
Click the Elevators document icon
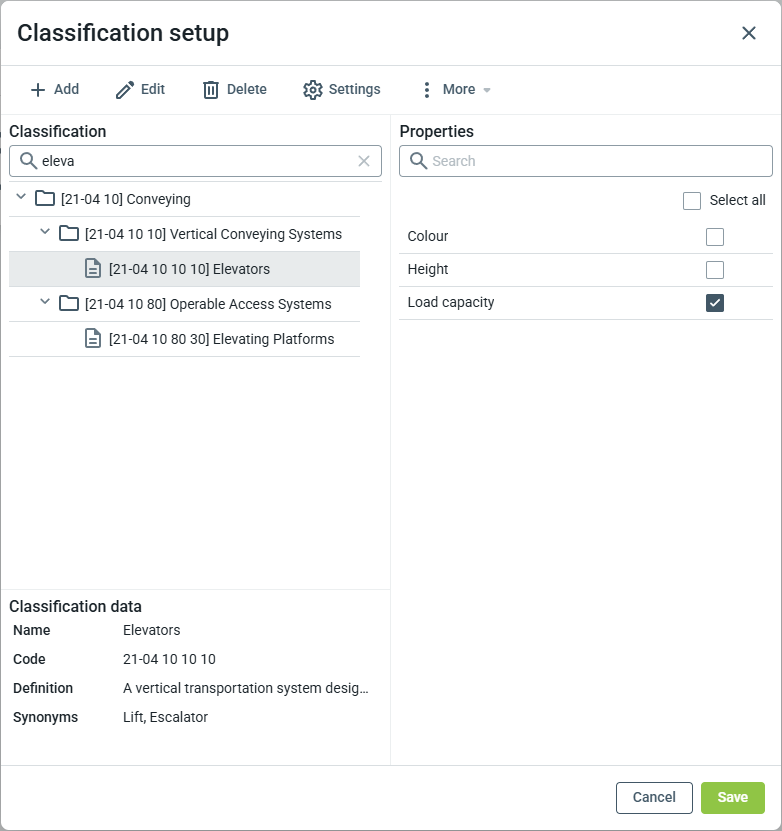(x=93, y=269)
